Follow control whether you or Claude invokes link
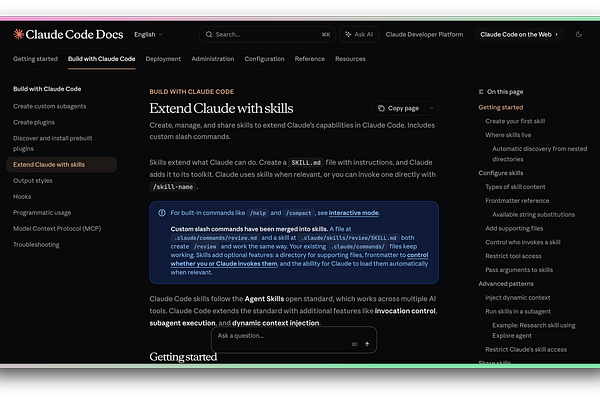The height and width of the screenshot is (400, 600). coord(299,259)
